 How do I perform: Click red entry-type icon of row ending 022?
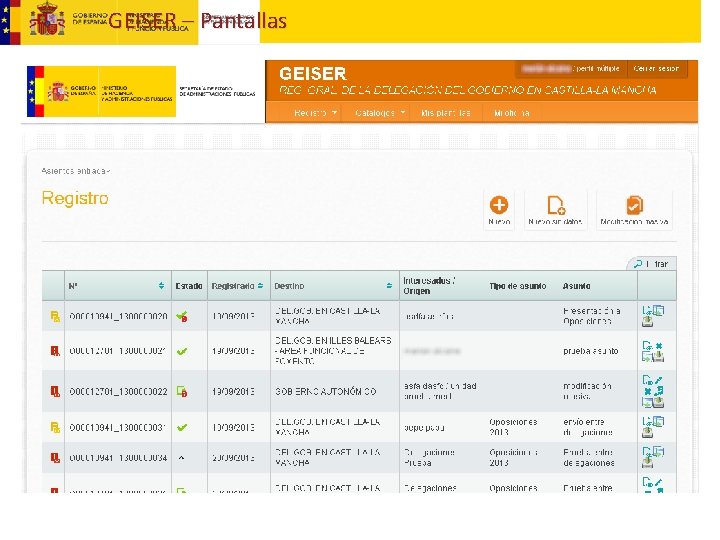click(x=55, y=391)
